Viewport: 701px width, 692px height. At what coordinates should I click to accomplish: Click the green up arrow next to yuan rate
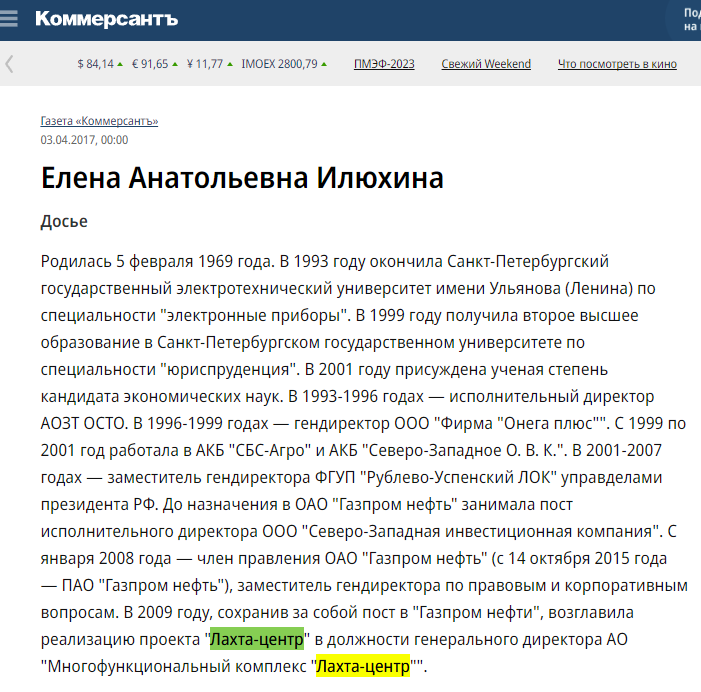point(230,64)
